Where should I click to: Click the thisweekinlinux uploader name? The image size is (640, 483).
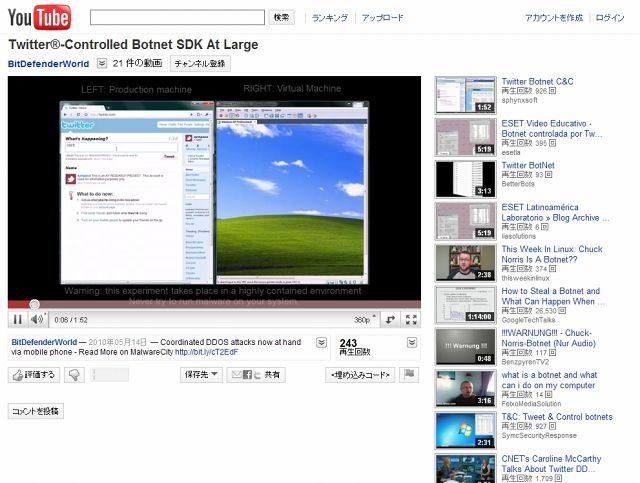click(525, 278)
